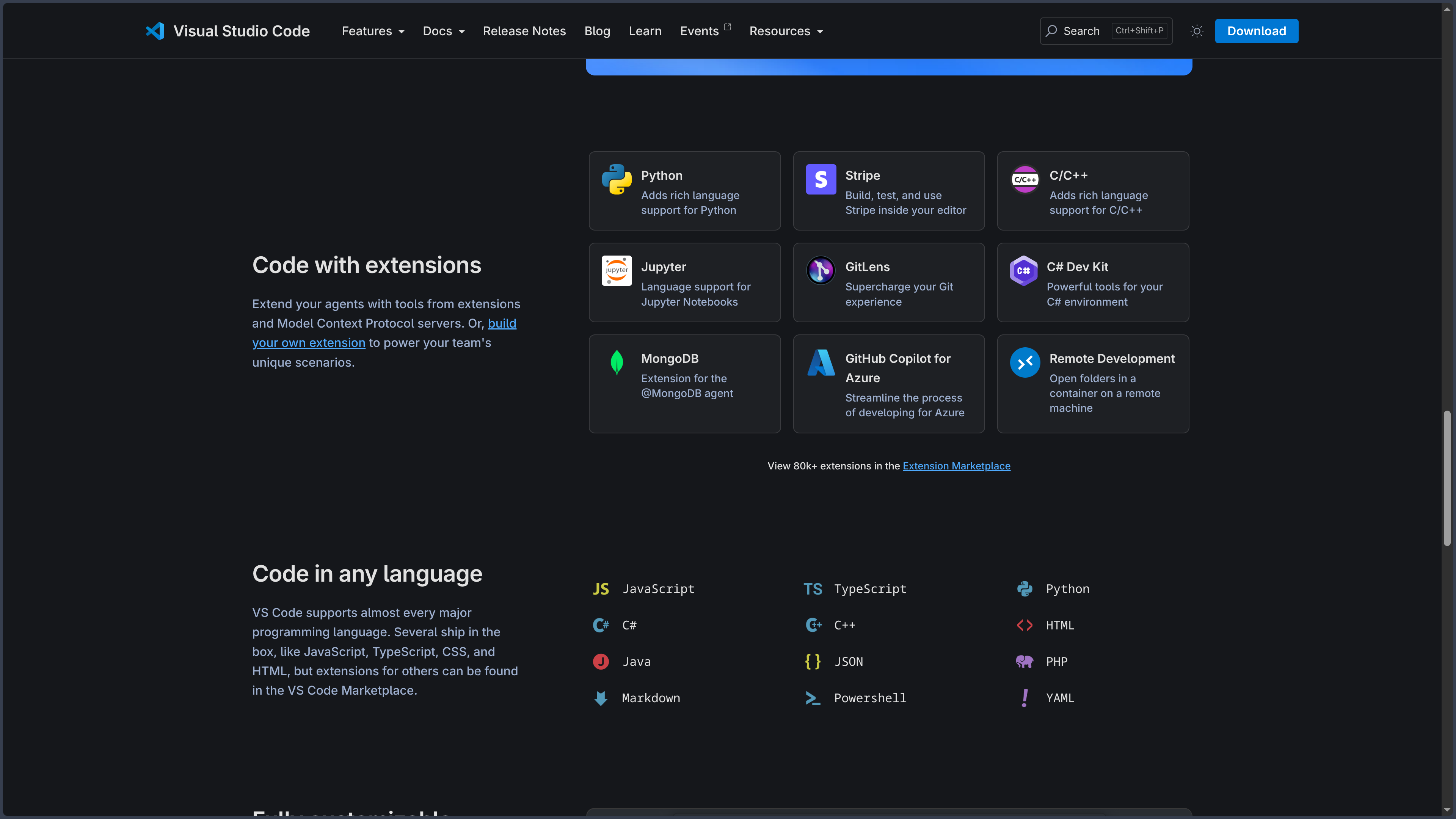Click the 'Code in any language' heading

pyautogui.click(x=367, y=574)
